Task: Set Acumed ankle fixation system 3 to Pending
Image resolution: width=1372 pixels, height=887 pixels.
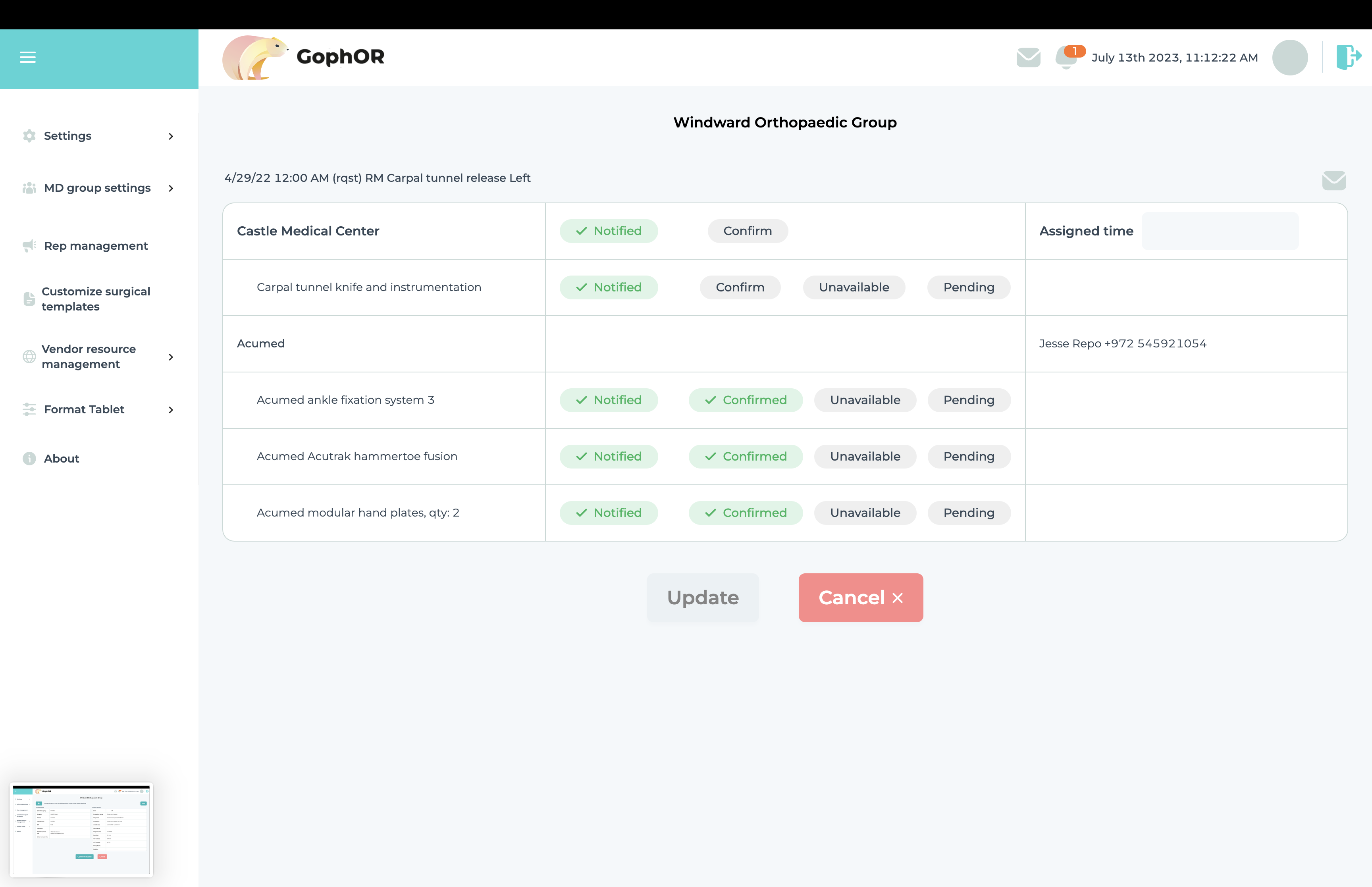Action: 968,400
